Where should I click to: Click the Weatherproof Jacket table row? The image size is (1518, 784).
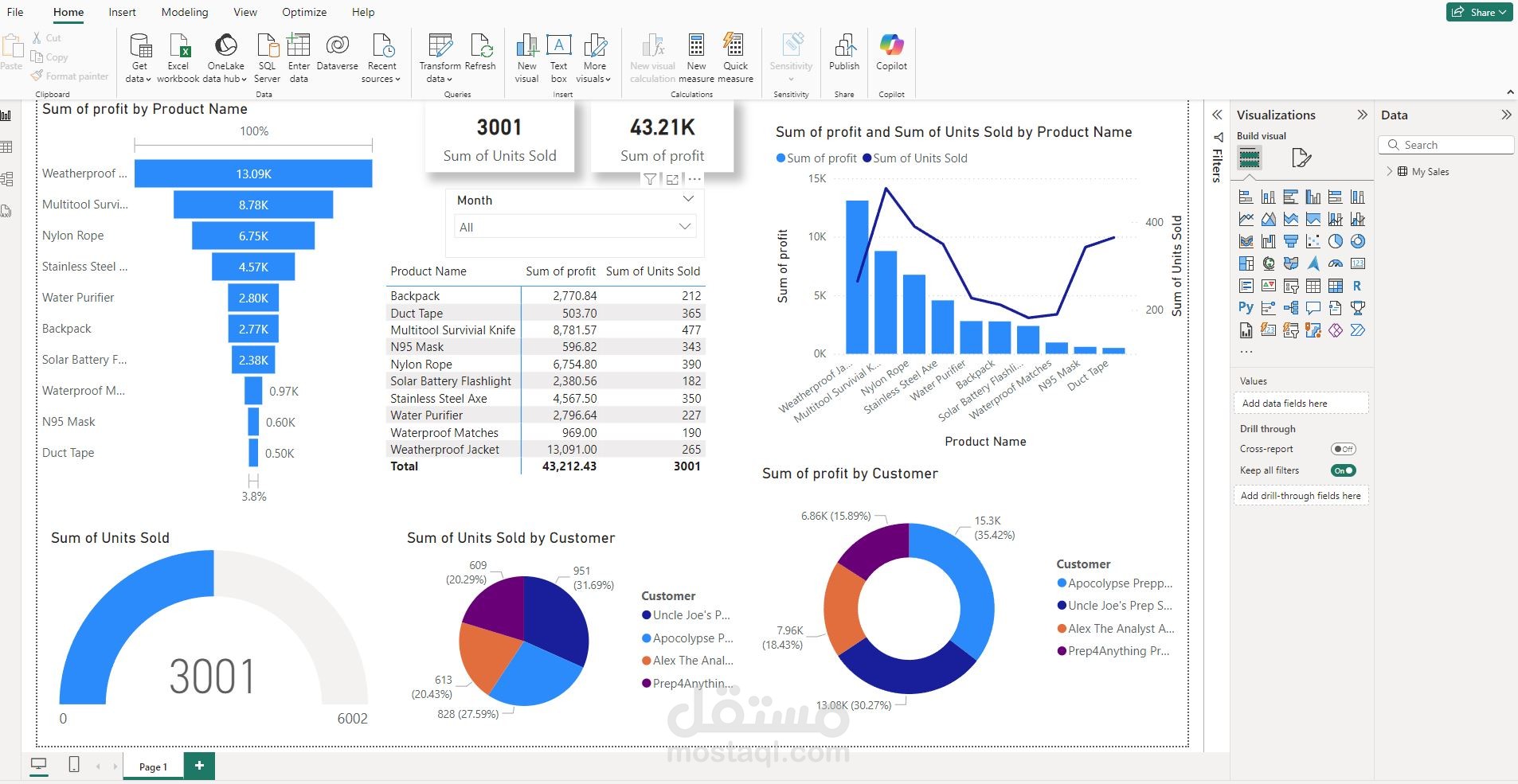[546, 450]
